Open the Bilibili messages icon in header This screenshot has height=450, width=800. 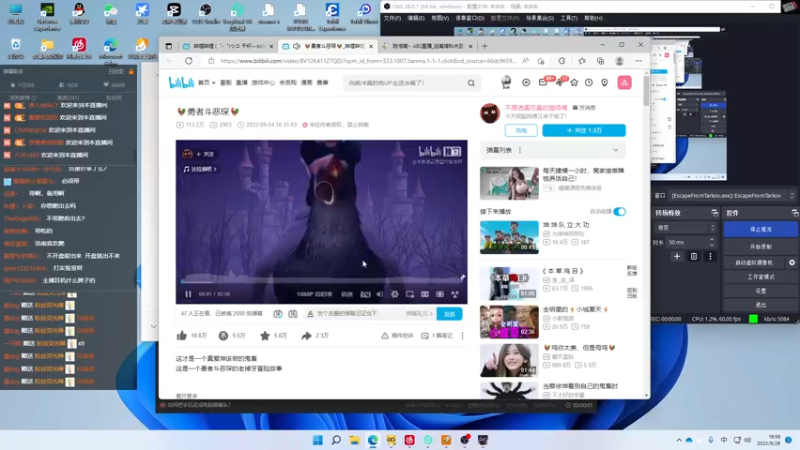(543, 82)
